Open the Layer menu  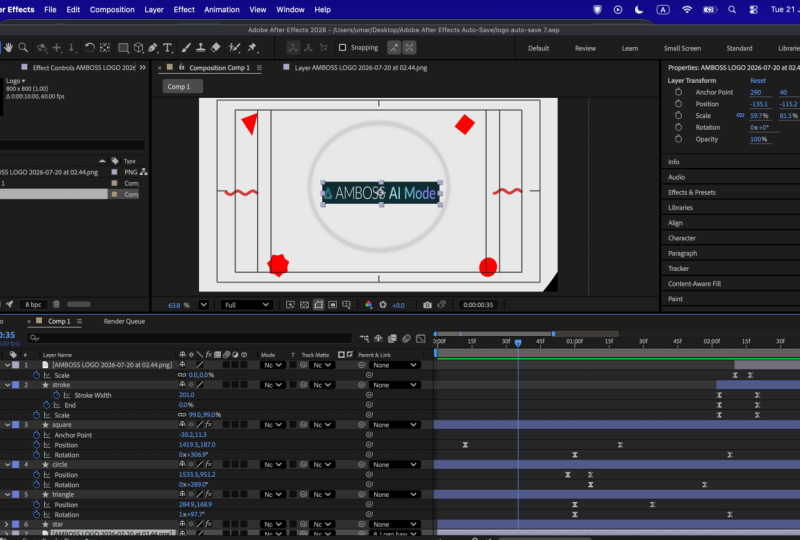(154, 10)
